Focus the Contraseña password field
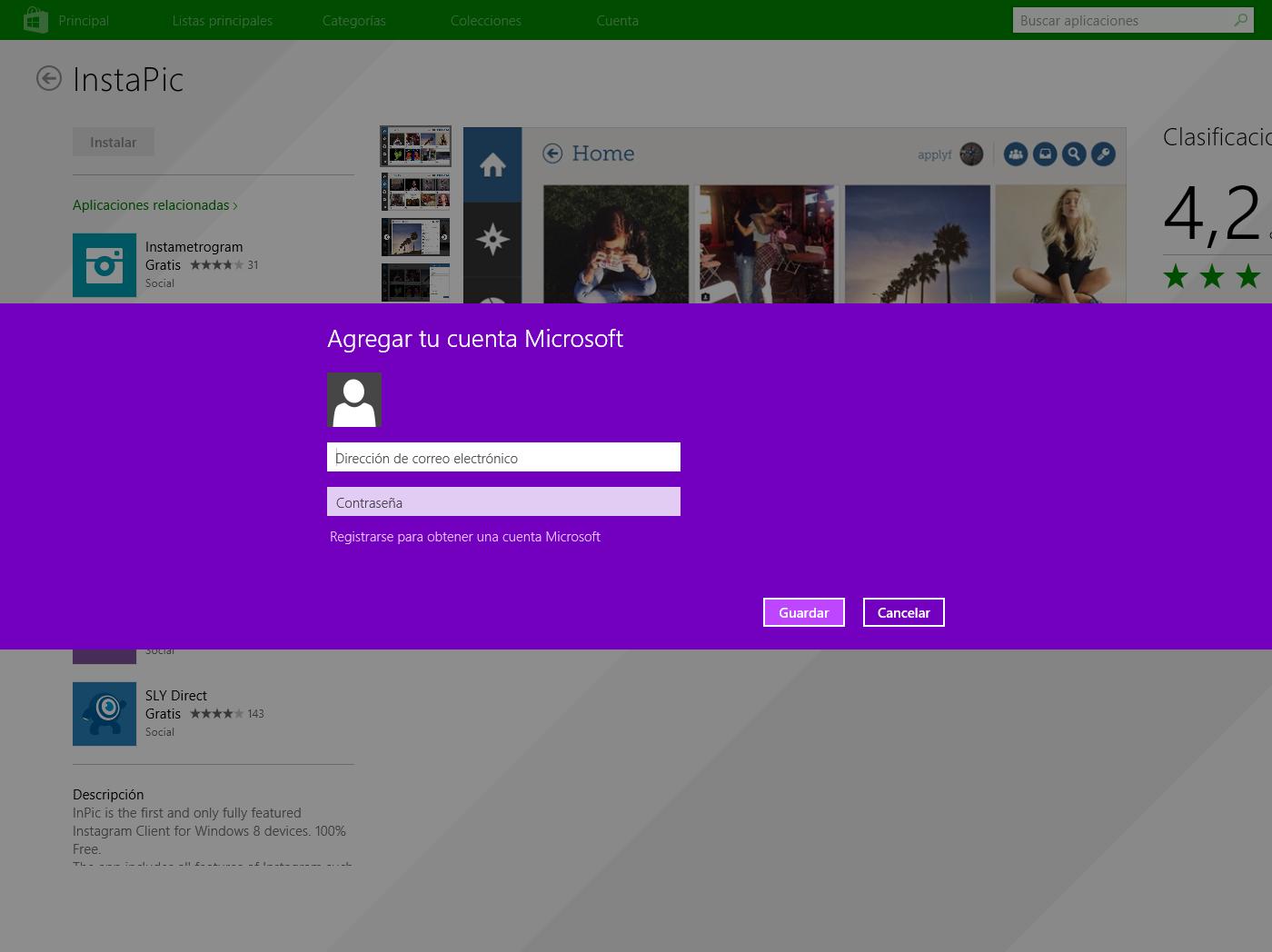Screen dimensions: 1272x952 [x=503, y=502]
